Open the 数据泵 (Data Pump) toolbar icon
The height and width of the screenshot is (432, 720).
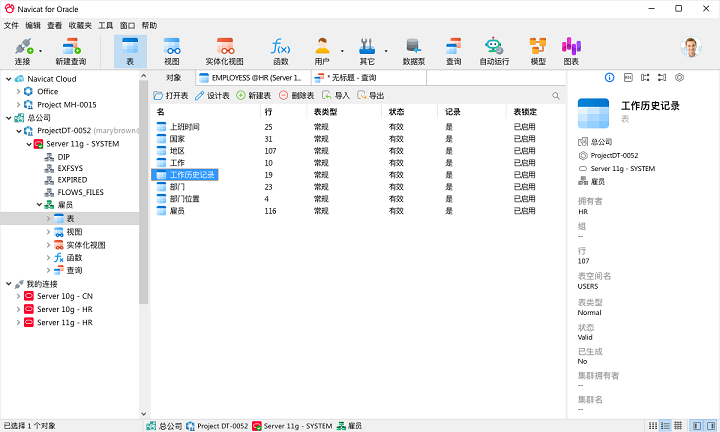pyautogui.click(x=414, y=51)
